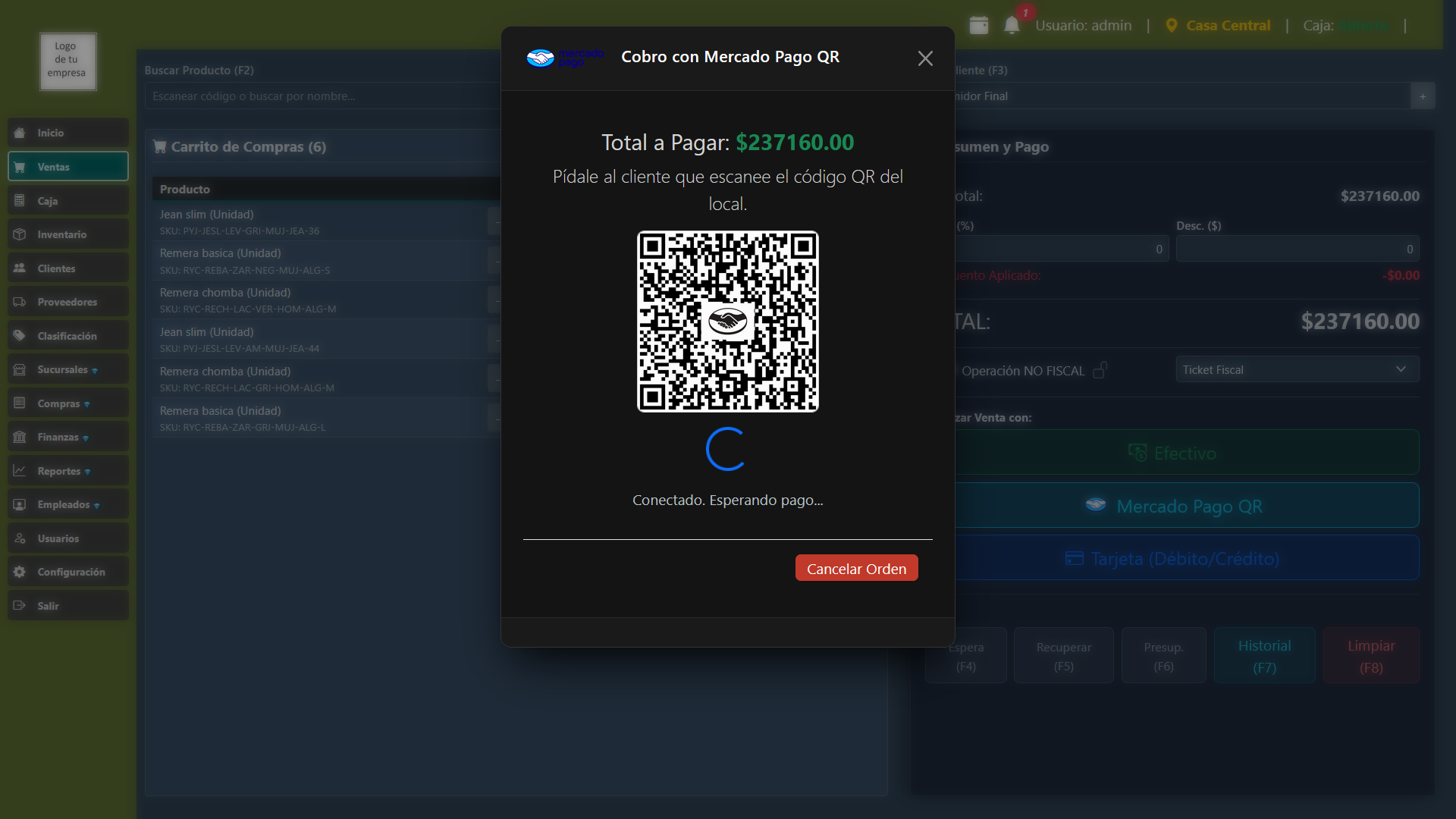Viewport: 1456px width, 819px height.
Task: Open the calendar icon in header
Action: (979, 25)
